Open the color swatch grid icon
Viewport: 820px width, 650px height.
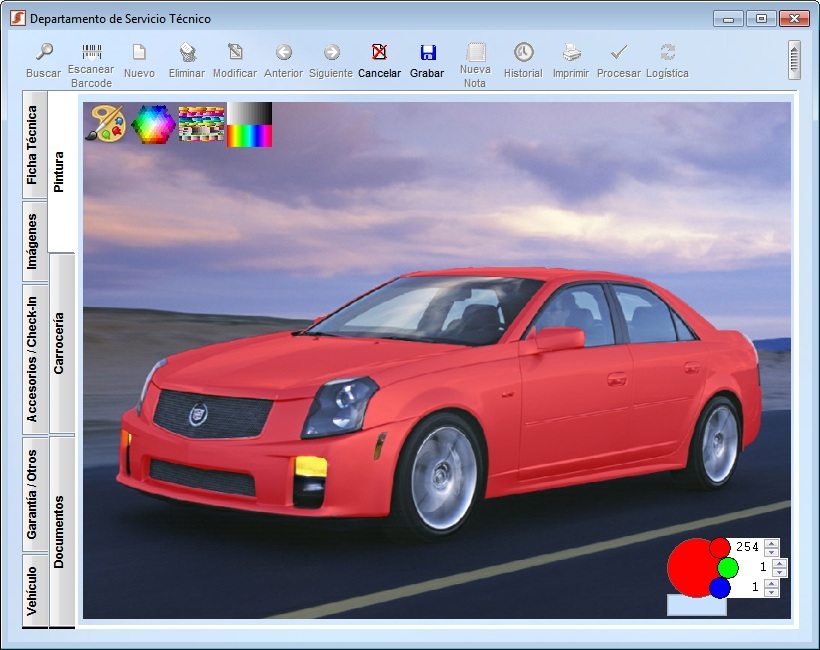[x=201, y=124]
